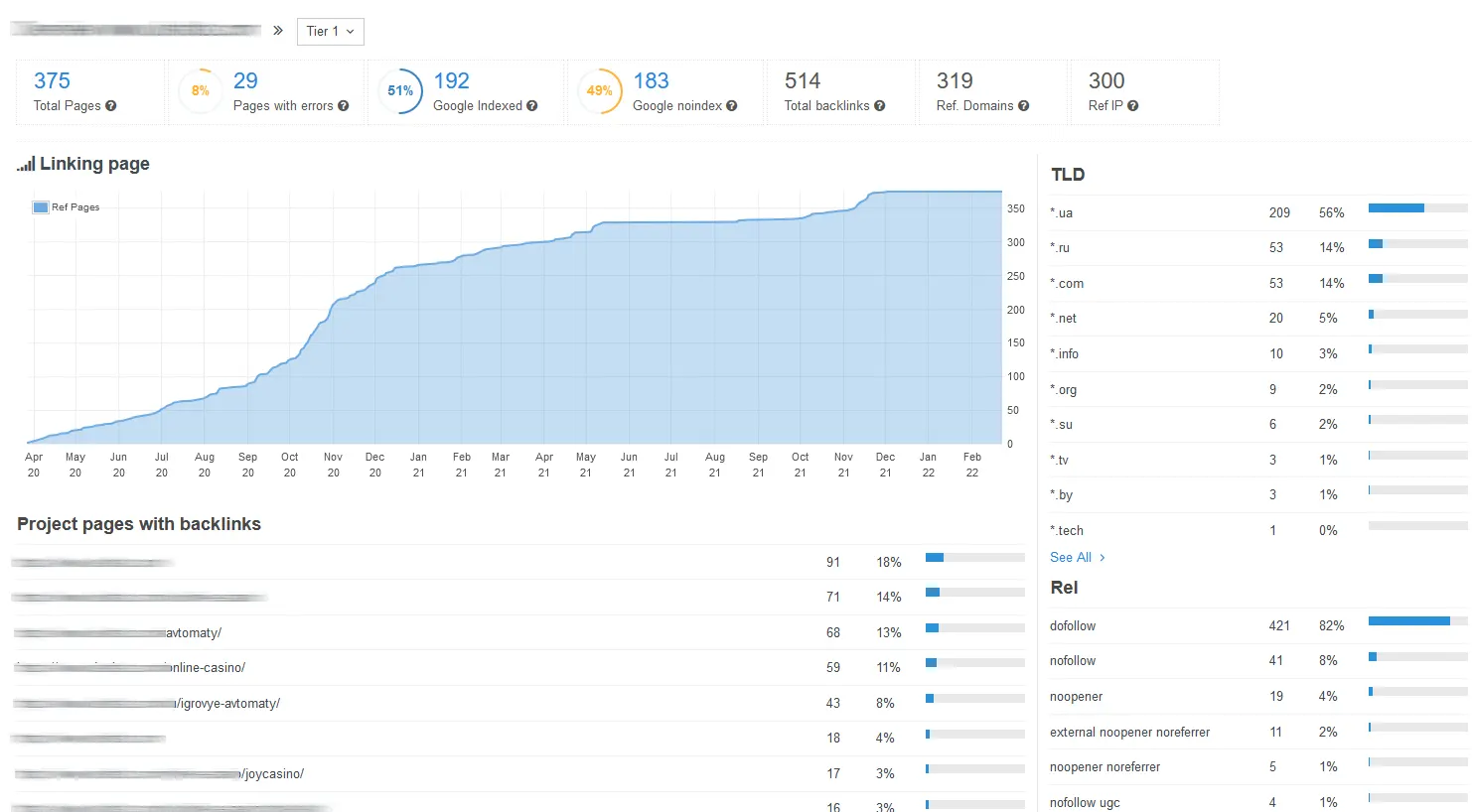Click the 300 Ref IP value
This screenshot has height=812, width=1472.
tap(1106, 80)
